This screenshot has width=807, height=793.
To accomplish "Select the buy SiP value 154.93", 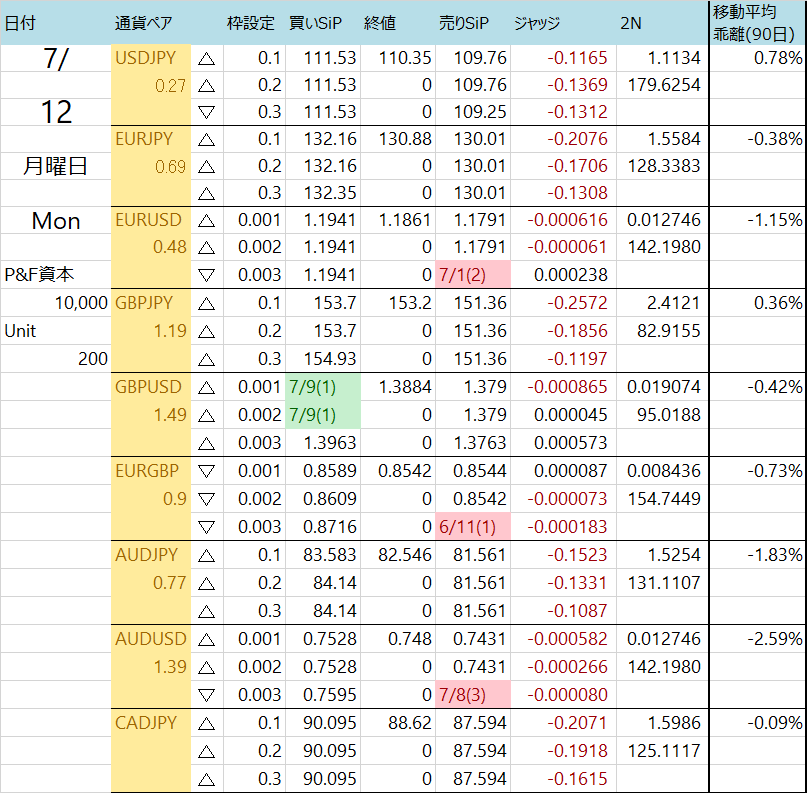I will (x=330, y=359).
